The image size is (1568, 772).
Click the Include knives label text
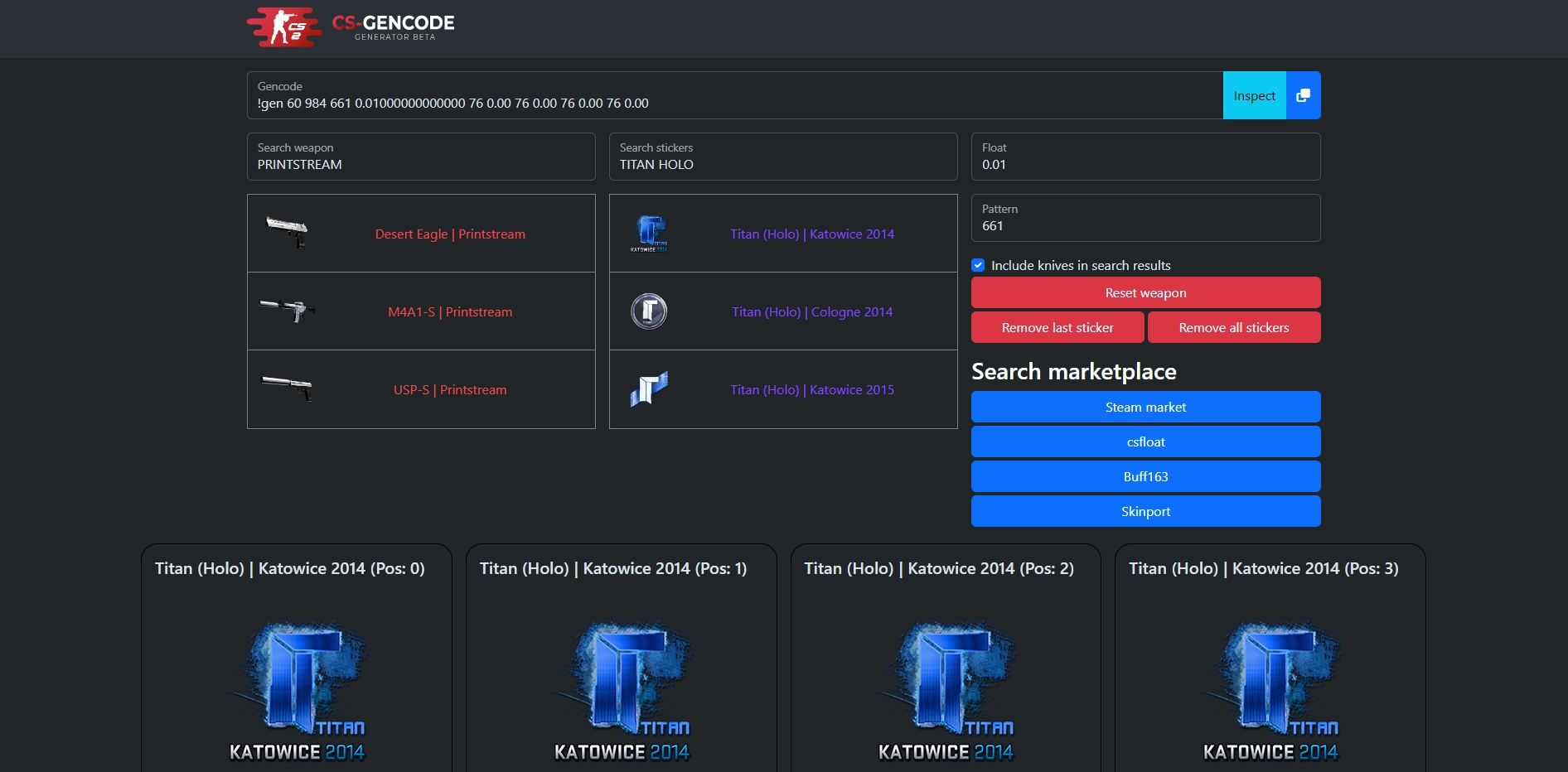coord(1081,265)
